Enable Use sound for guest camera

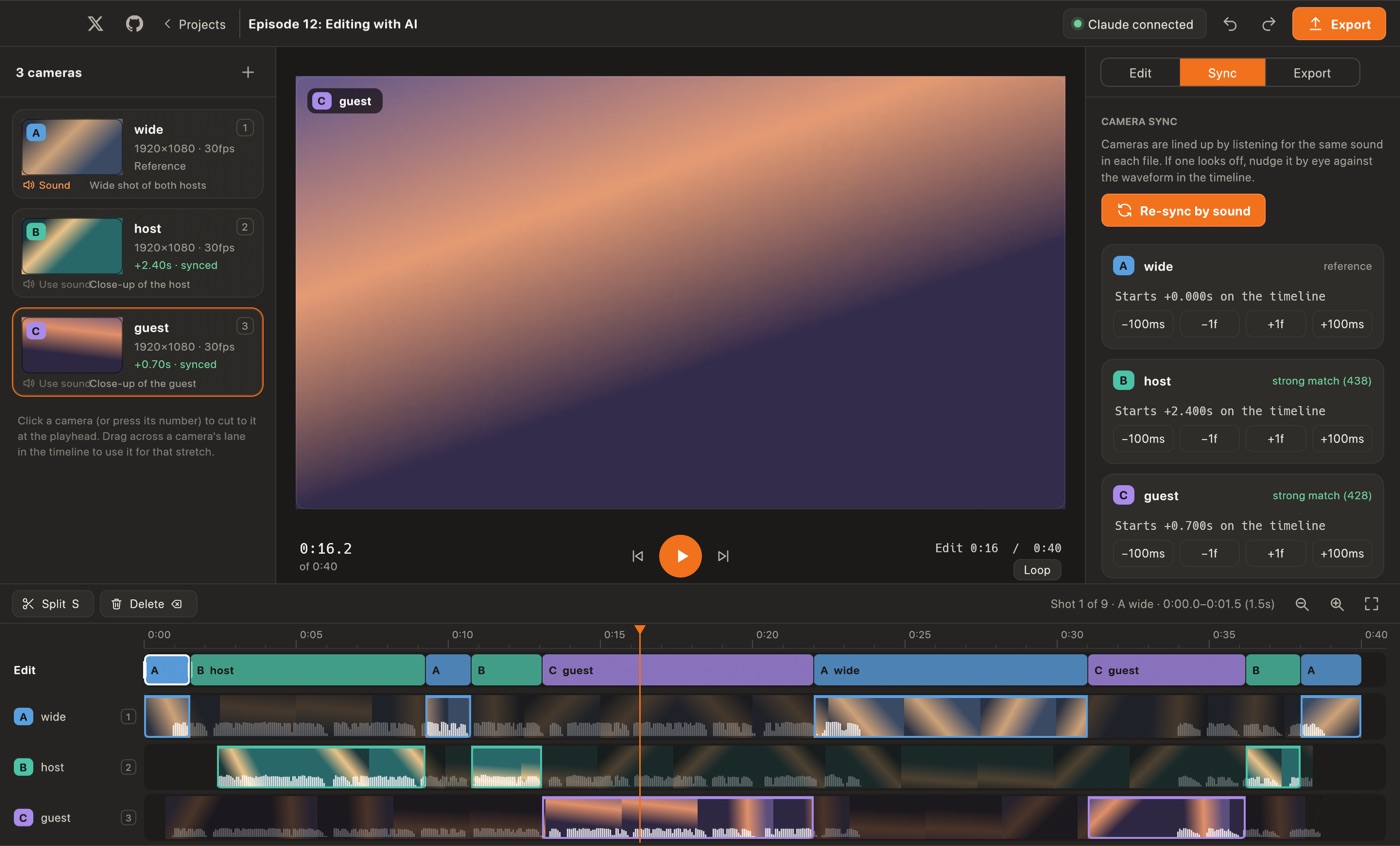56,383
